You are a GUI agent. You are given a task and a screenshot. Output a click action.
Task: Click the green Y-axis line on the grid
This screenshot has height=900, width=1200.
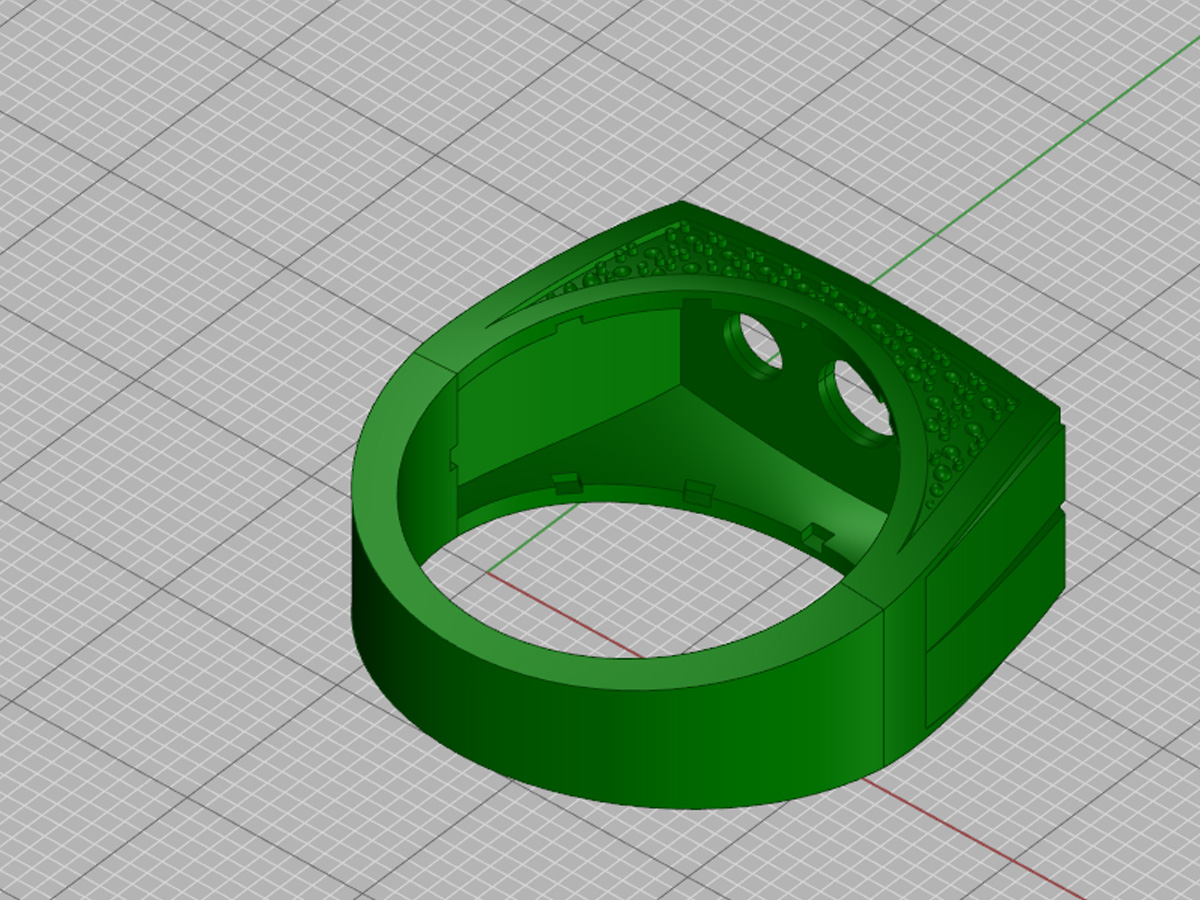click(x=1035, y=162)
